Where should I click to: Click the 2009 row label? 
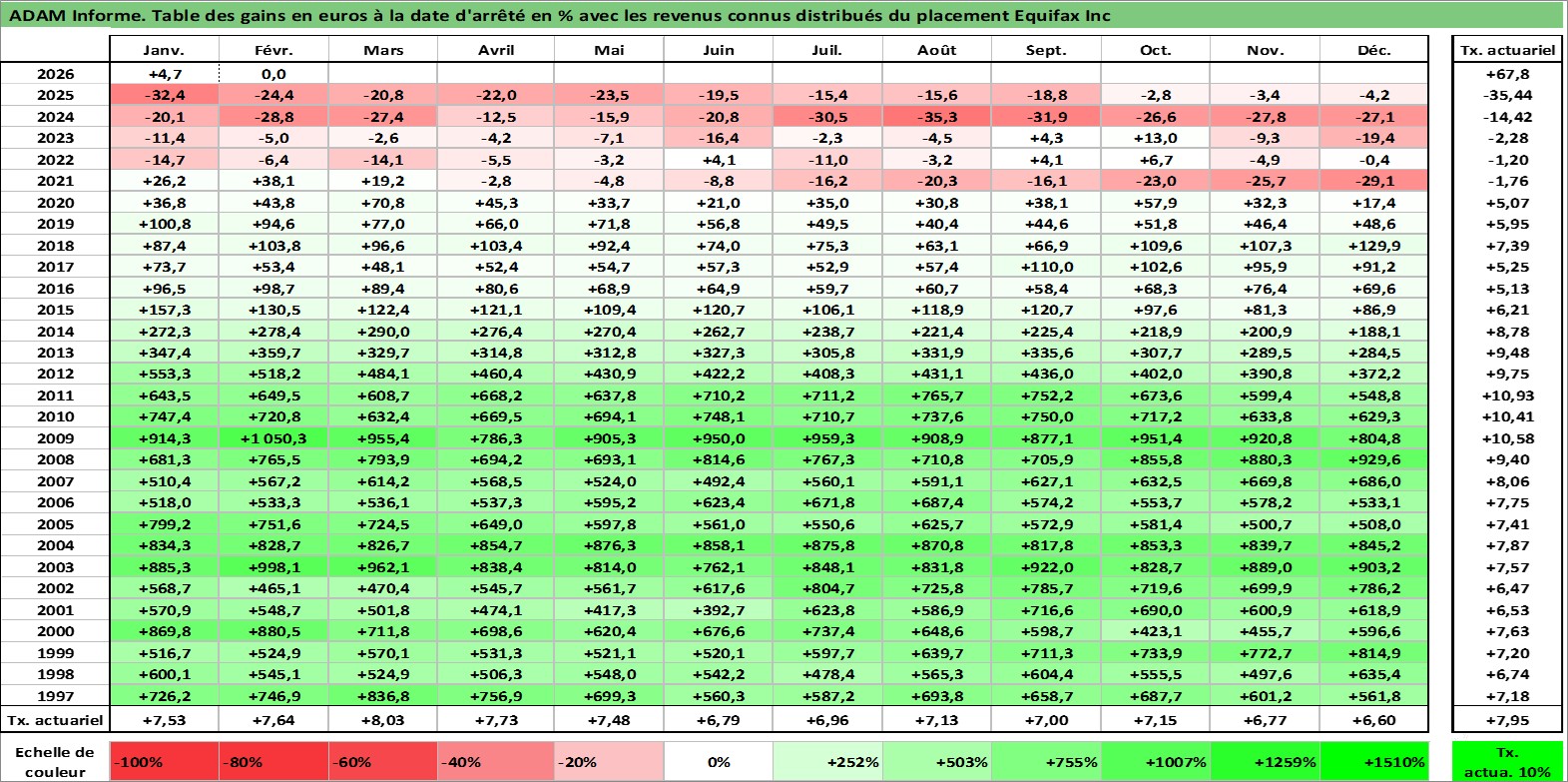pyautogui.click(x=55, y=438)
